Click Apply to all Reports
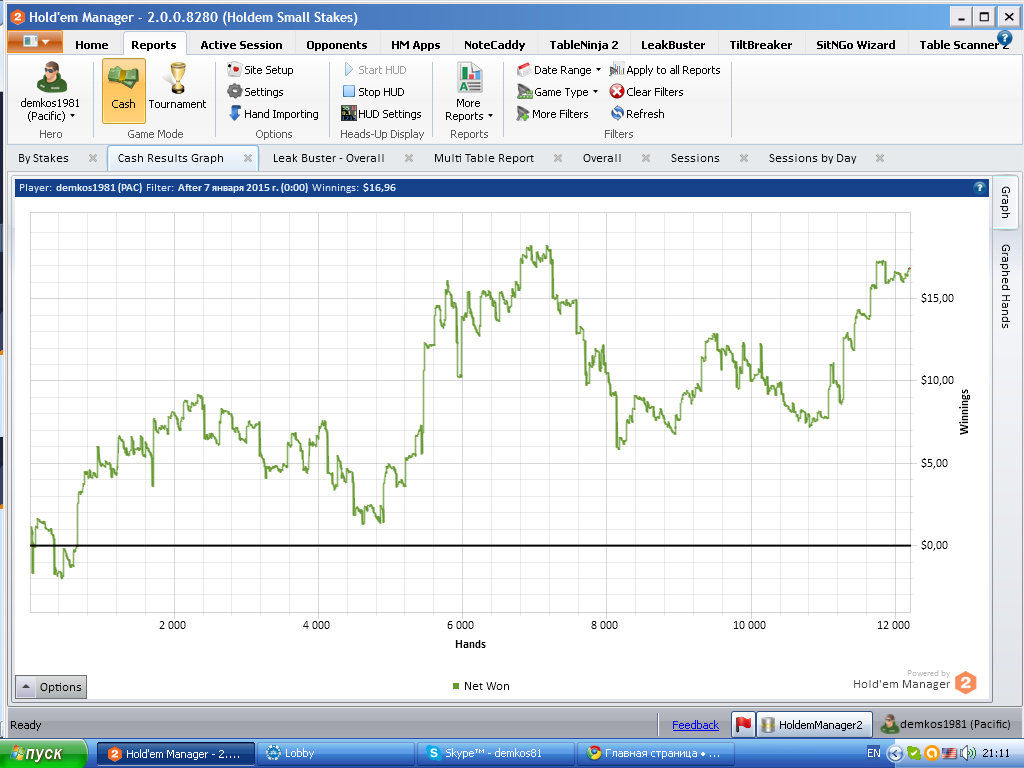1024x768 pixels. click(665, 70)
